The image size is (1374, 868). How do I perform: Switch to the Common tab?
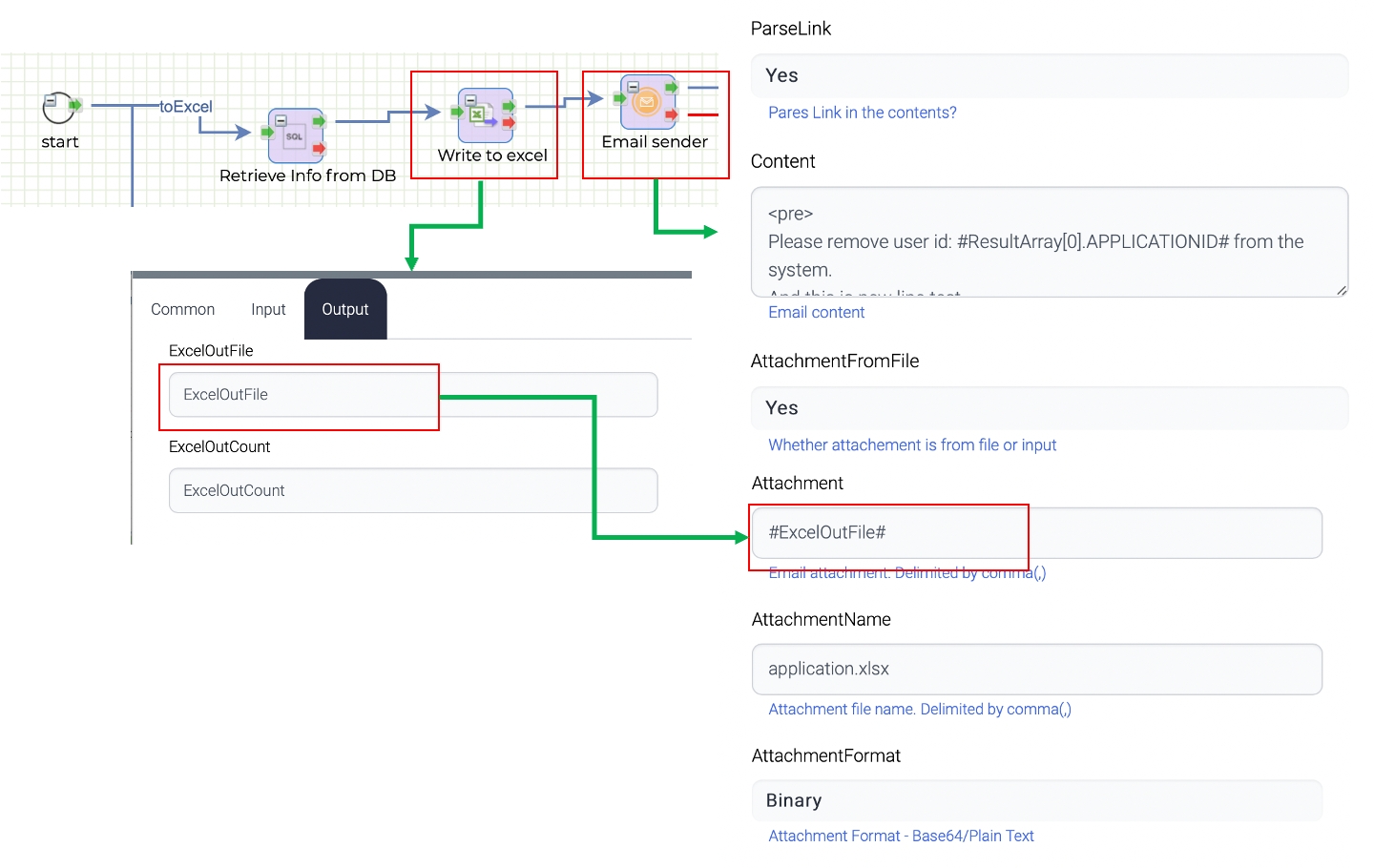[182, 310]
